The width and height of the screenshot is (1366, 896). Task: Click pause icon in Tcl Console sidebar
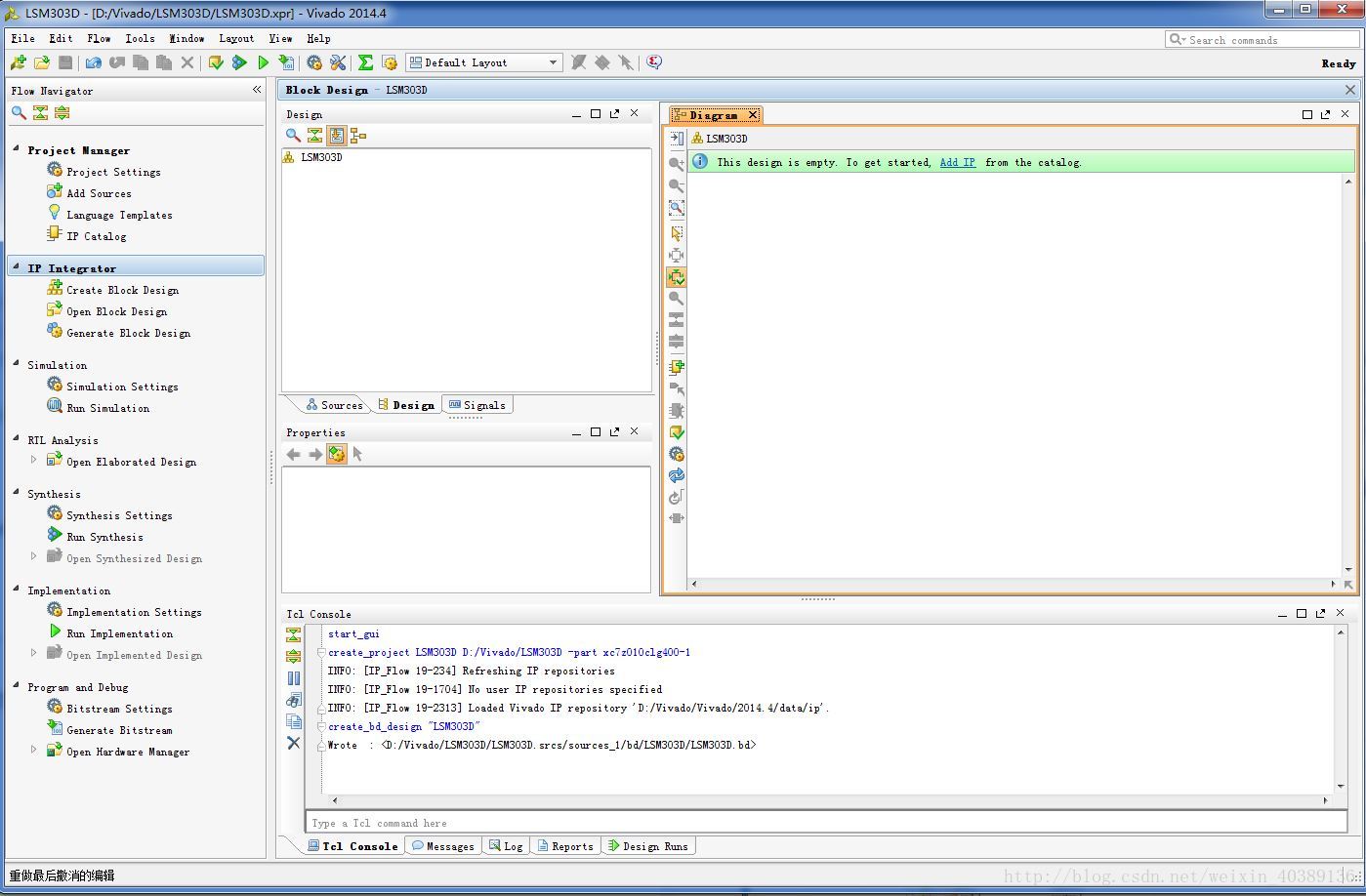[293, 678]
